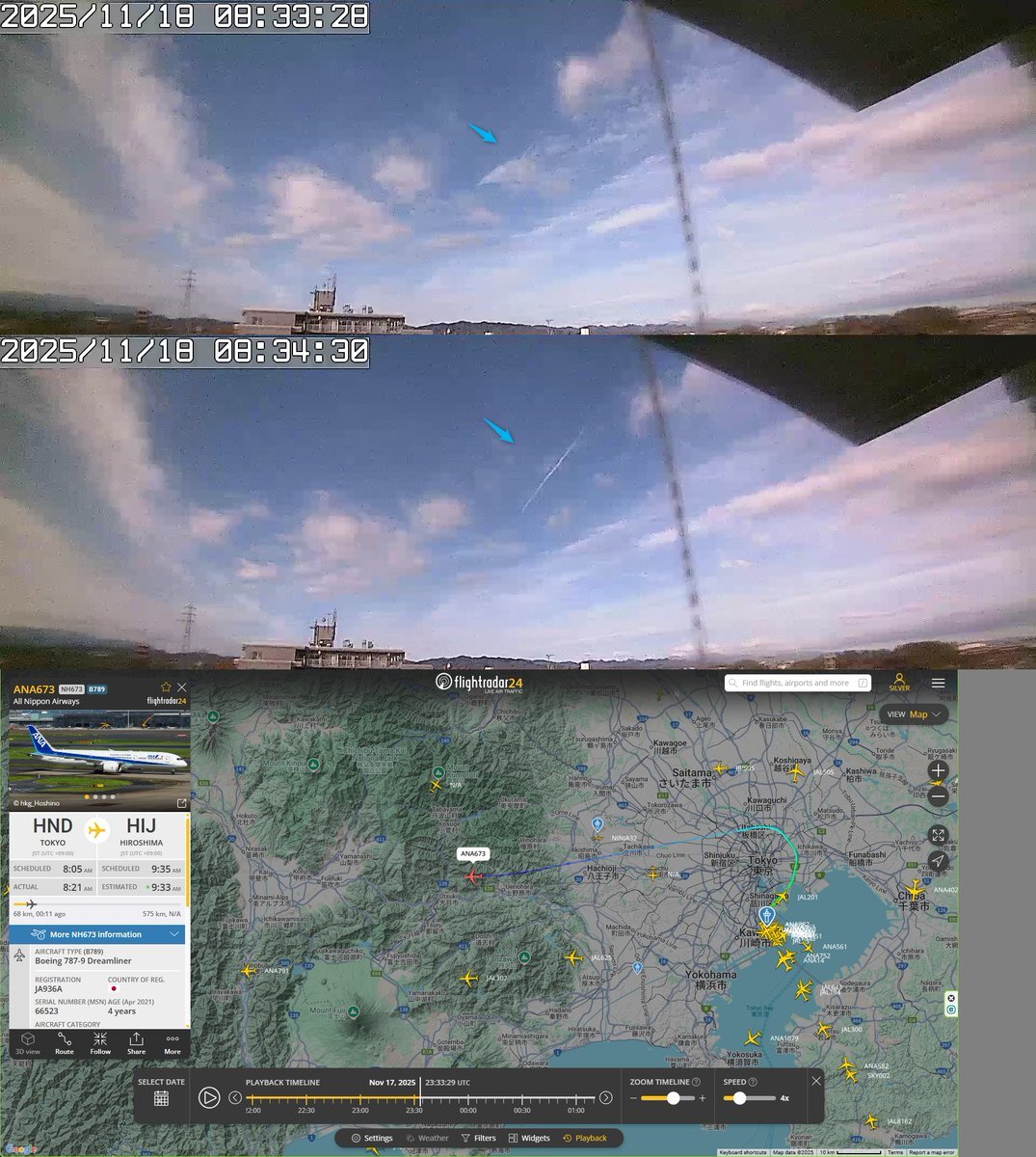Center map on my location

(x=938, y=861)
